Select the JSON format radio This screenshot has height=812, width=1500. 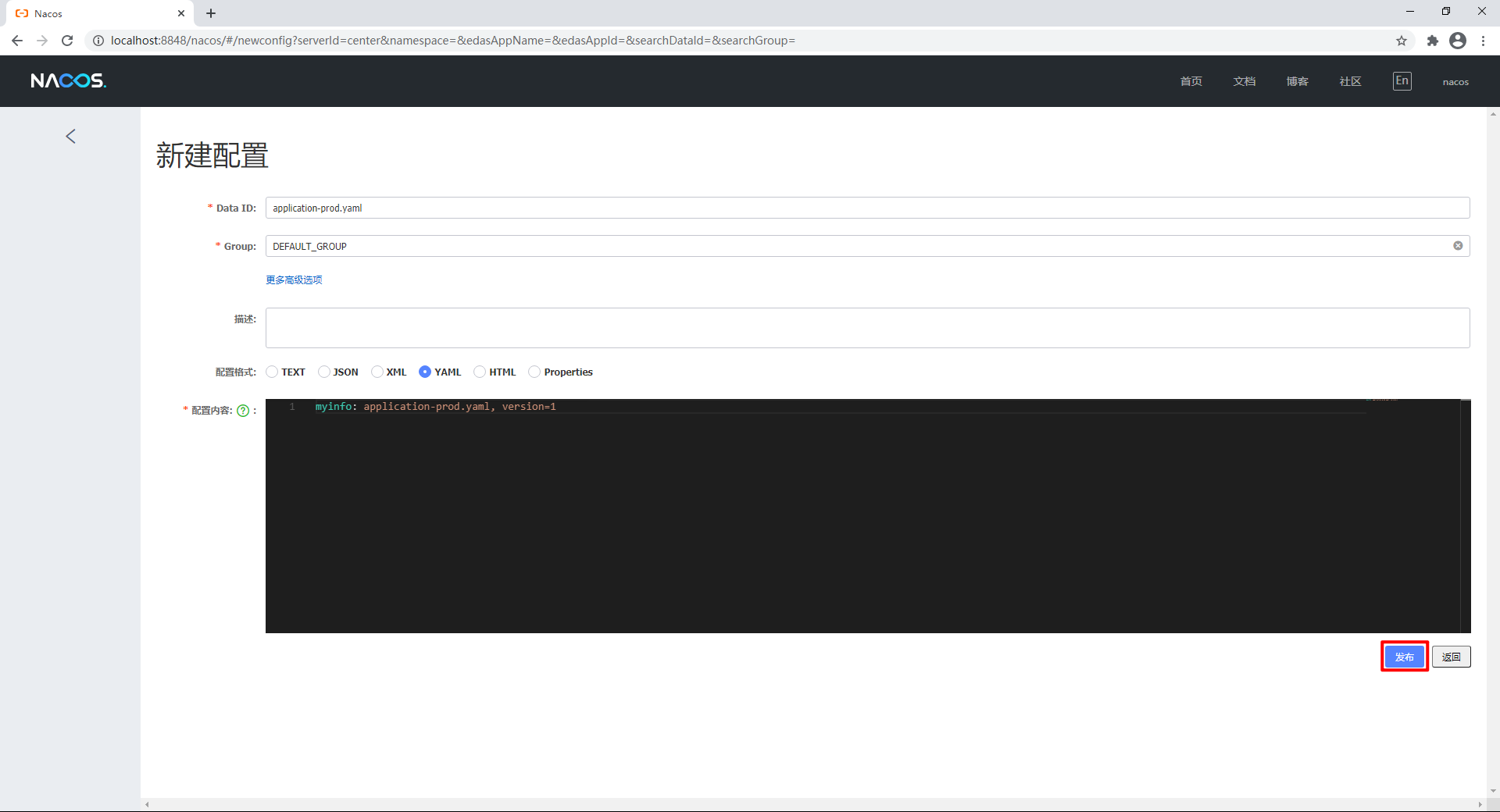(323, 372)
